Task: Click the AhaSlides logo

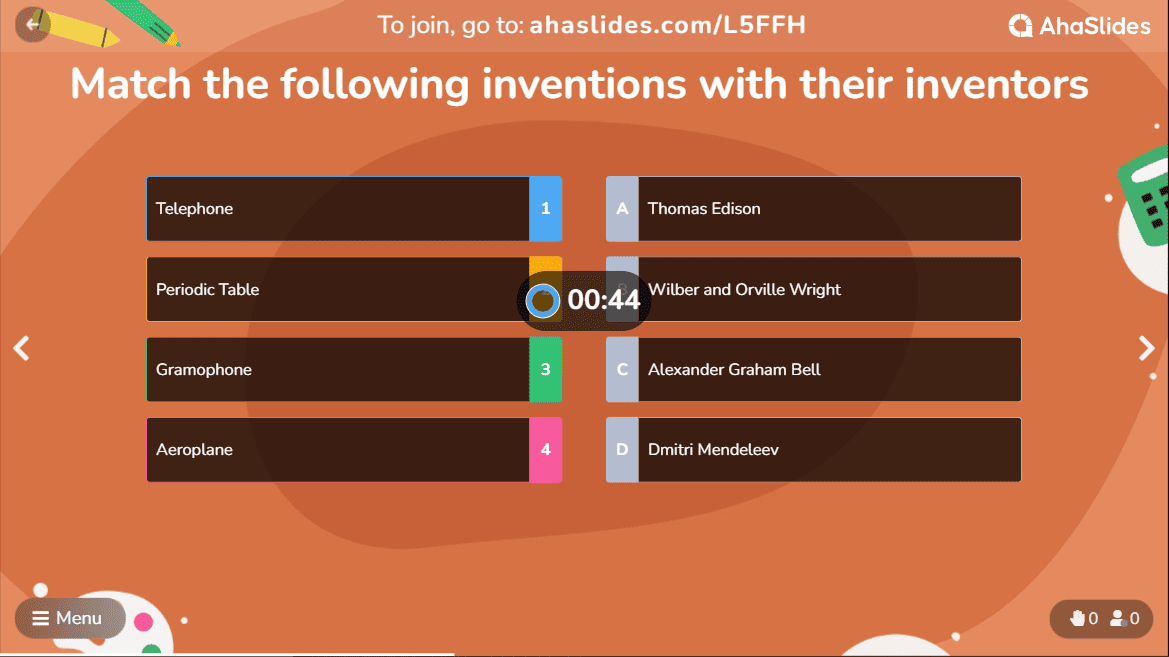Action: (x=1079, y=26)
